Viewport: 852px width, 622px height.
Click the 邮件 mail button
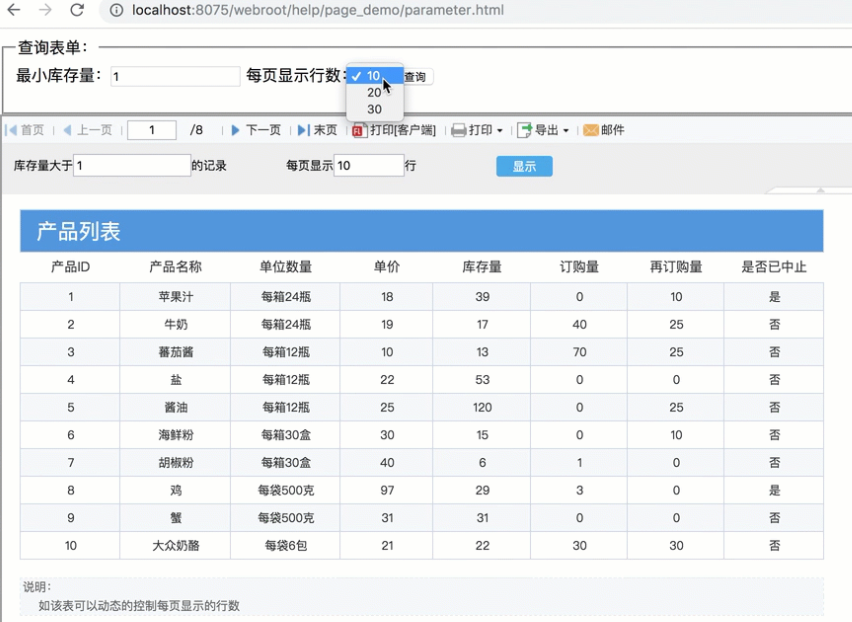click(x=604, y=130)
